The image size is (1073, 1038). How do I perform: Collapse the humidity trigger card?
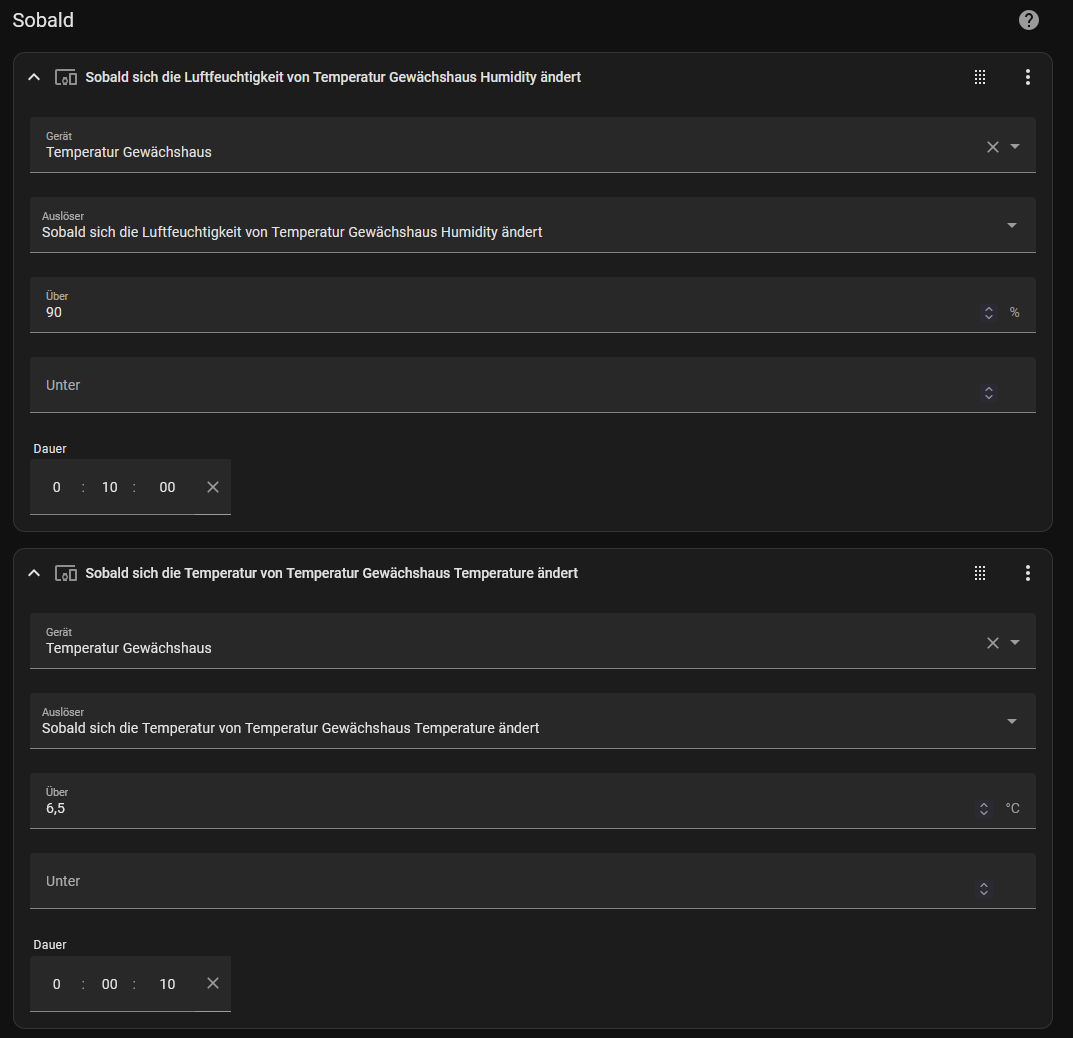point(34,77)
